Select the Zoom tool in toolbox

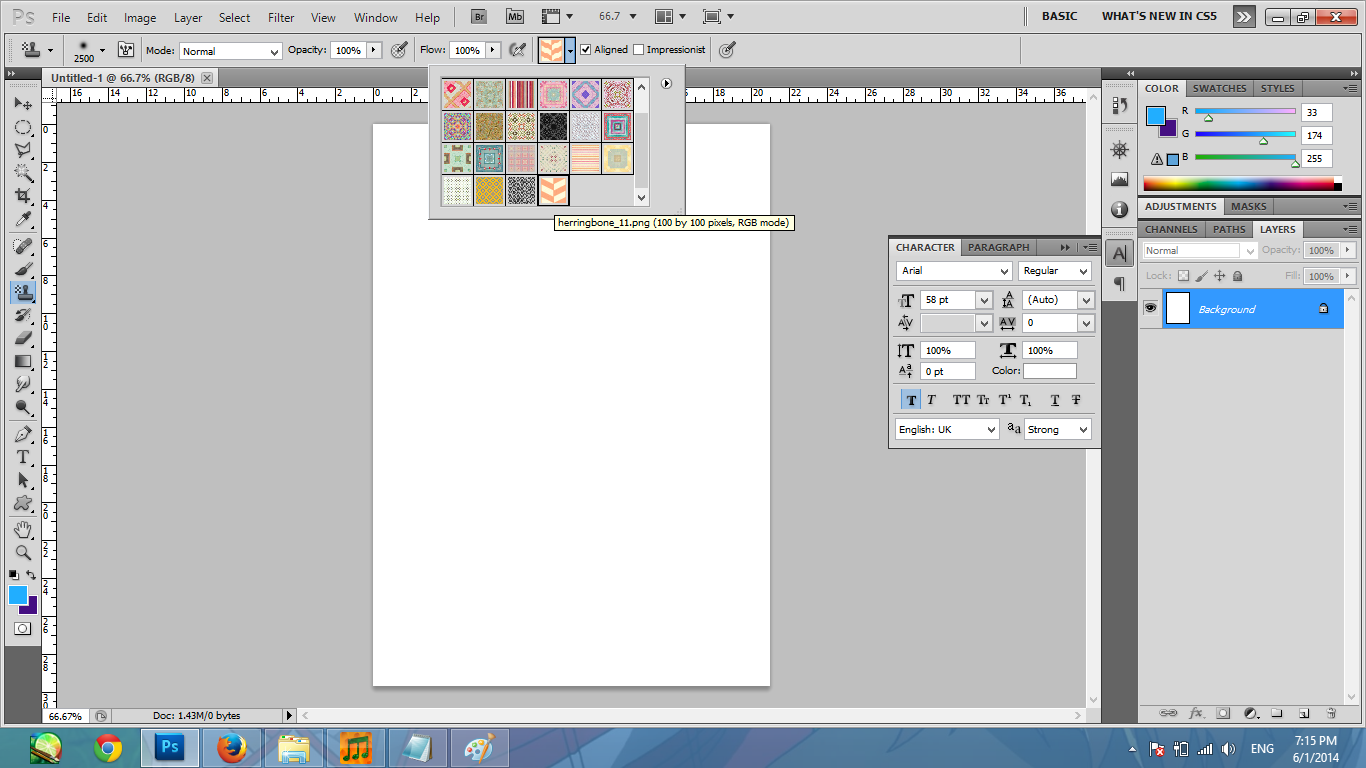click(x=22, y=552)
